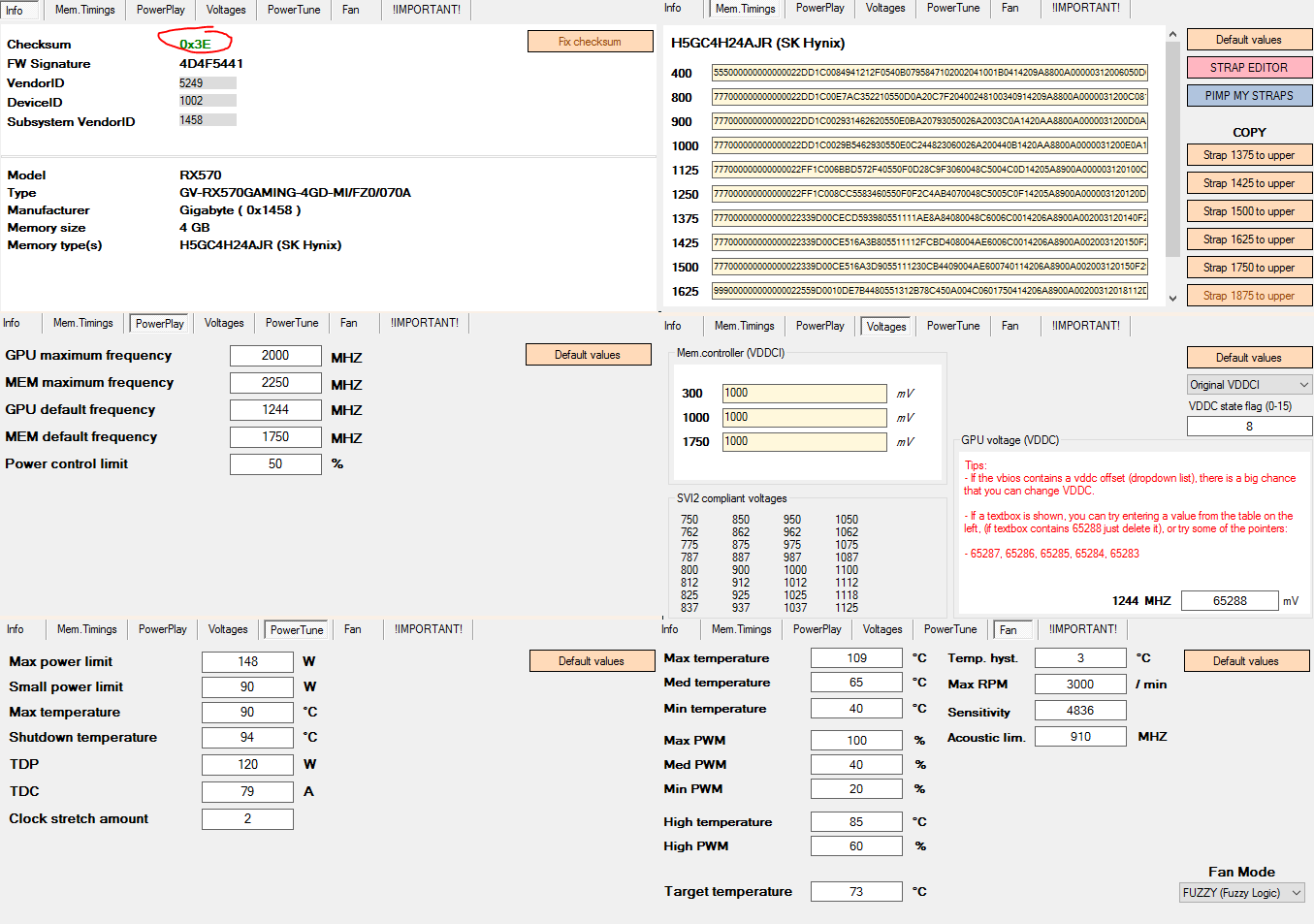This screenshot has width=1314, height=924.
Task: Edit the MEM maximum frequency field
Action: point(275,383)
